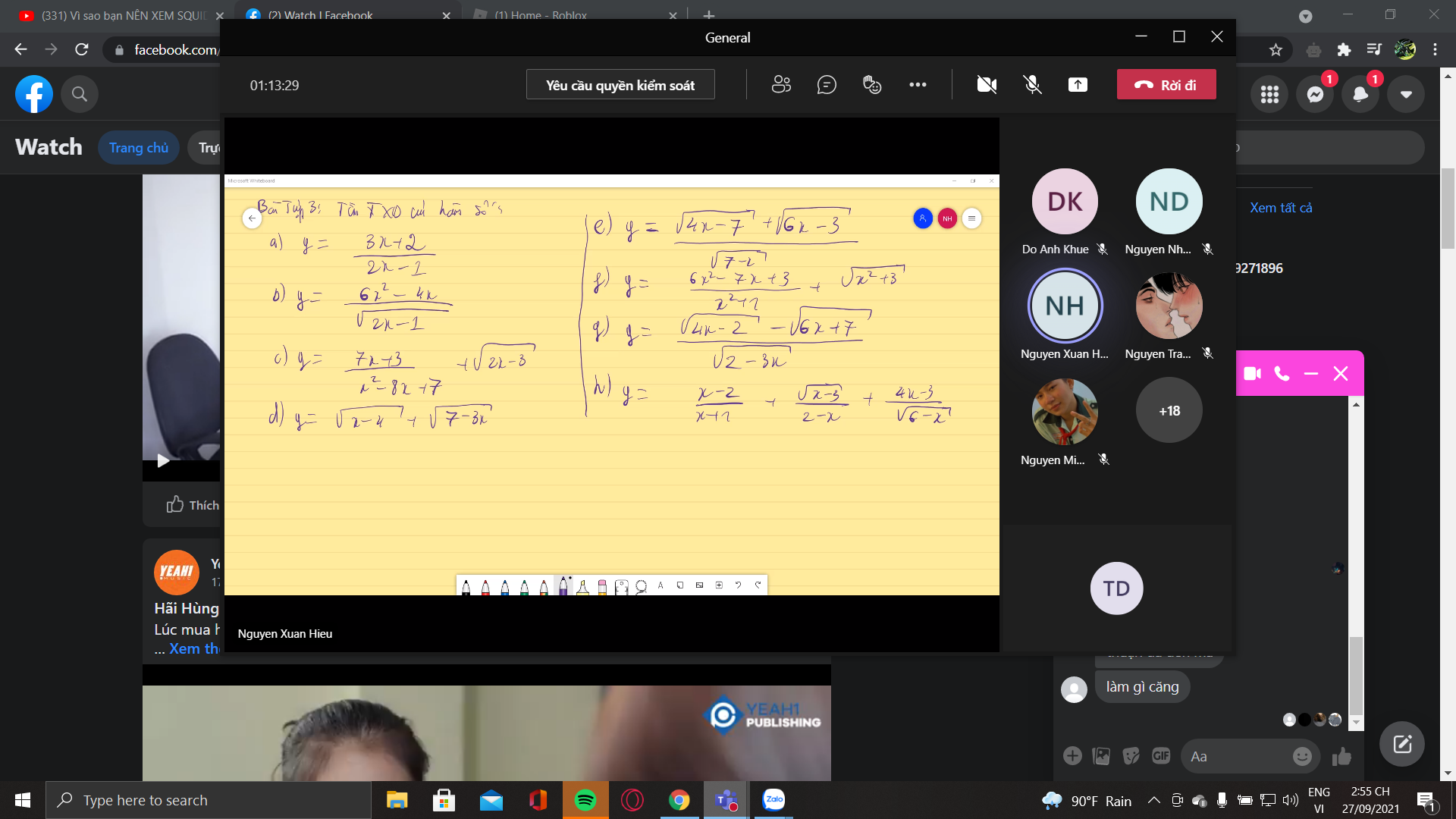Open the raise hand reactions icon
Viewport: 1456px width, 819px height.
(x=872, y=85)
